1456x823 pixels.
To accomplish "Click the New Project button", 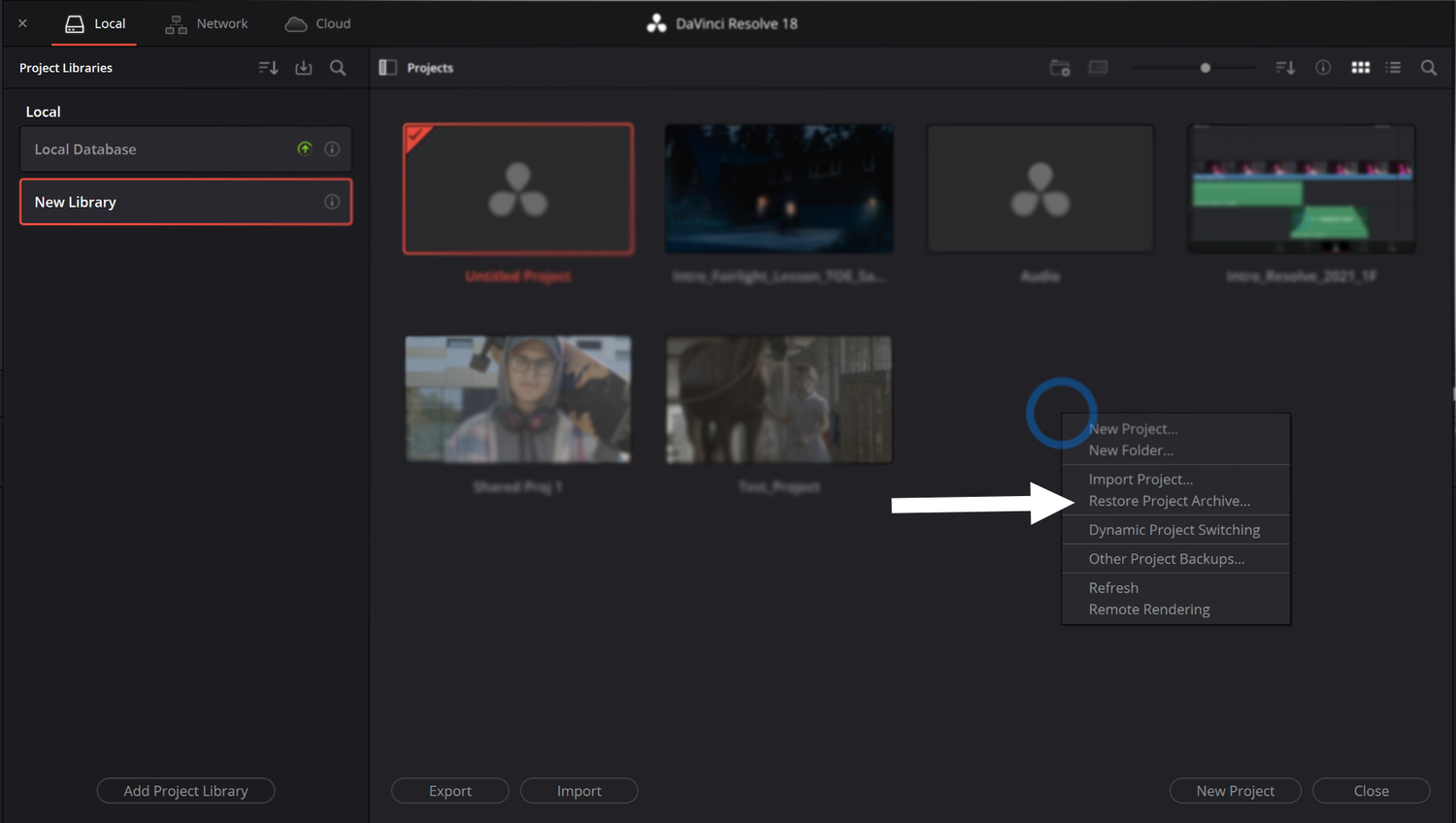I will tap(1235, 790).
